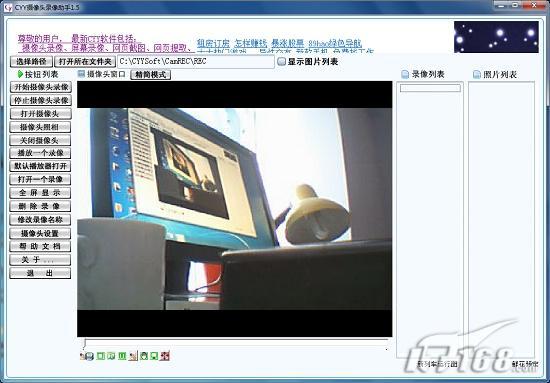
Task: Click the 打开一个录像 button
Action: pos(40,180)
